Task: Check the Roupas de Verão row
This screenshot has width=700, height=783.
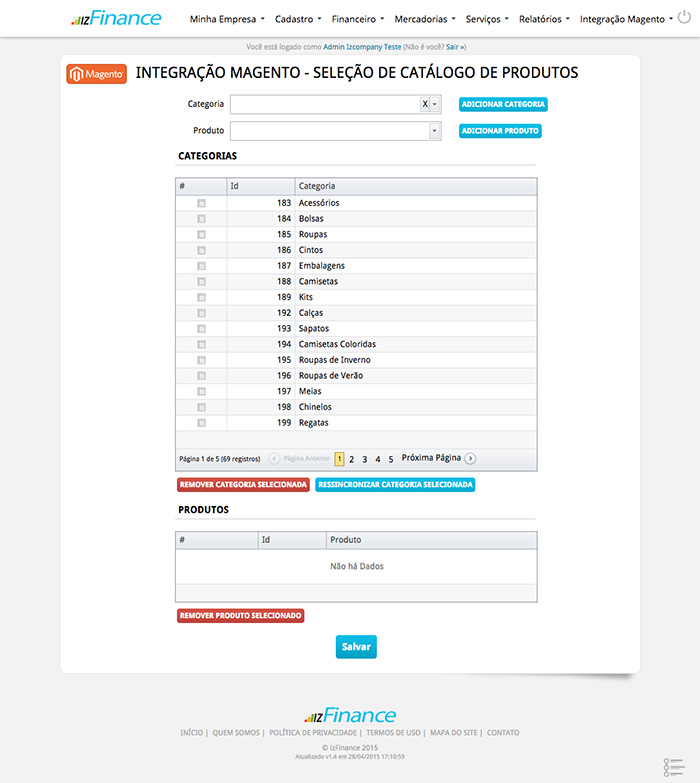Action: [201, 376]
